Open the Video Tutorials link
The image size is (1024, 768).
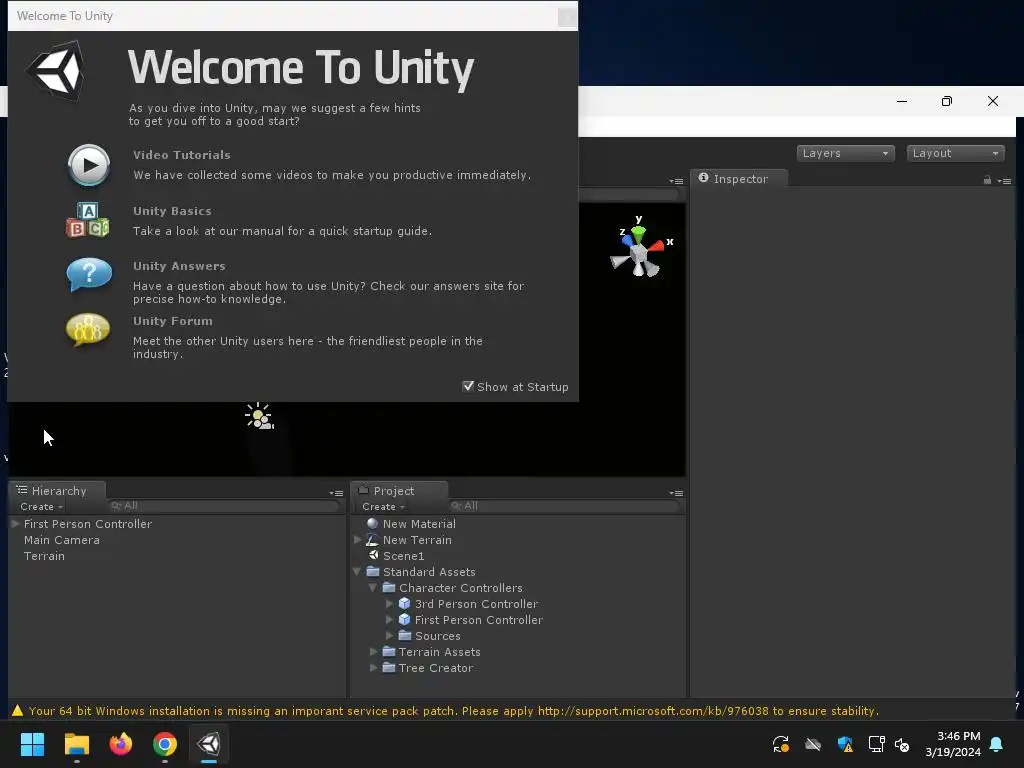pos(182,155)
